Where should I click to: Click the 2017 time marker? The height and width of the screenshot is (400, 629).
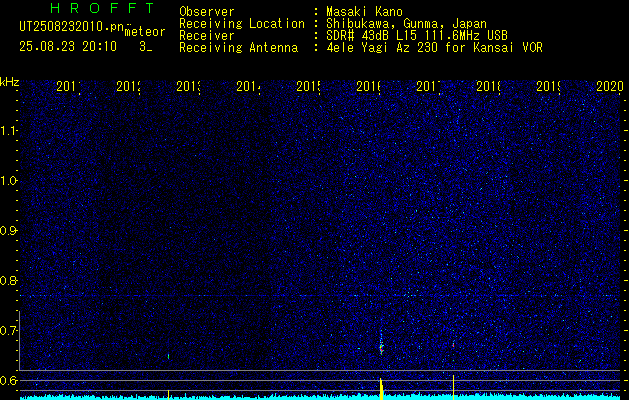tap(428, 86)
